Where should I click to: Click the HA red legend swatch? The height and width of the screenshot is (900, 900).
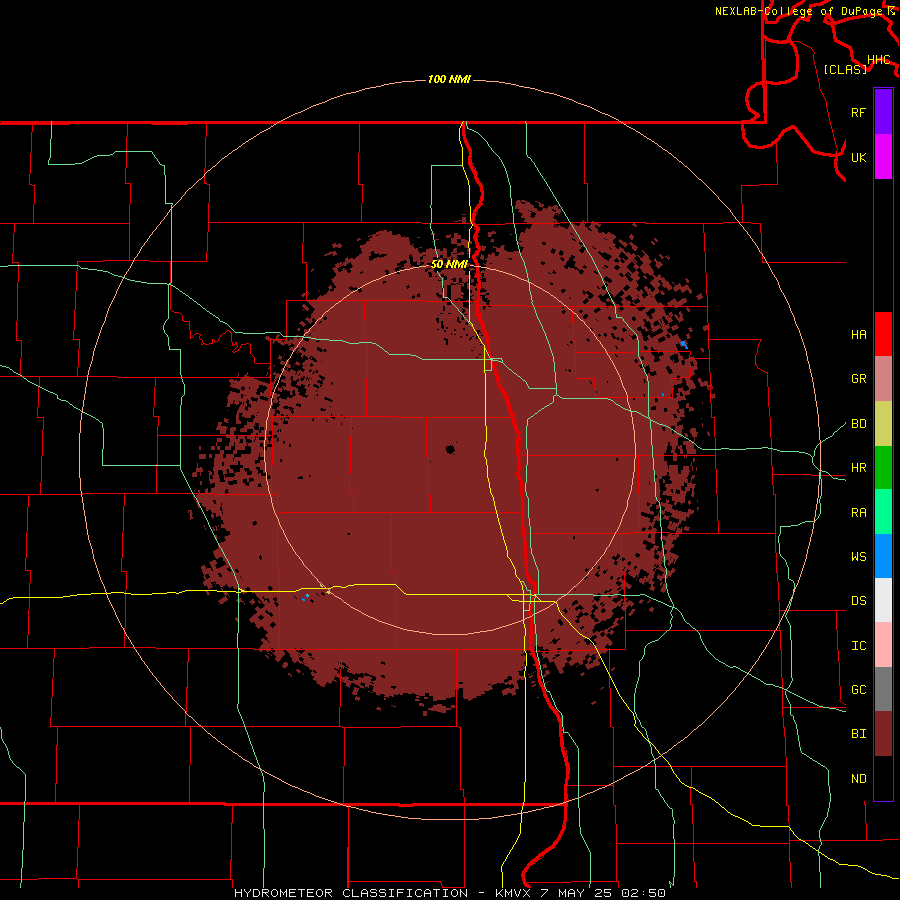tap(883, 334)
